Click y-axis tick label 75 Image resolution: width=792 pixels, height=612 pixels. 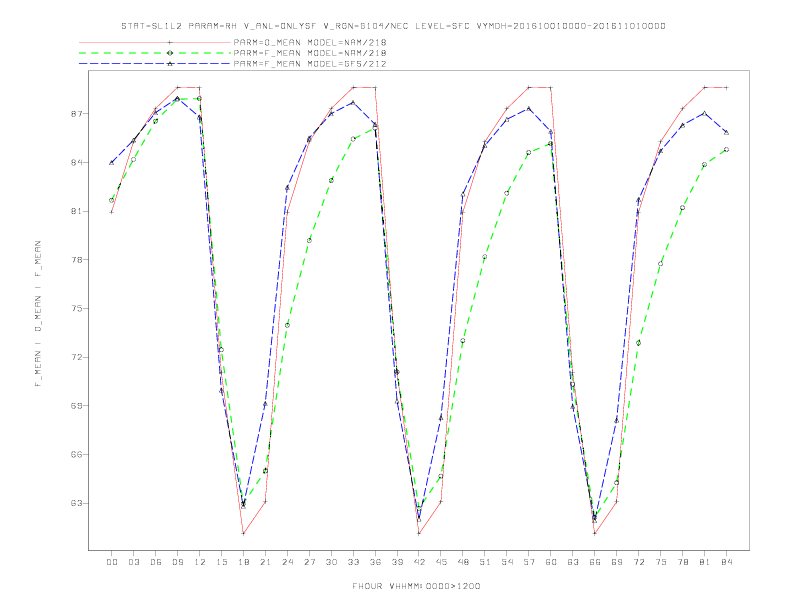click(76, 309)
